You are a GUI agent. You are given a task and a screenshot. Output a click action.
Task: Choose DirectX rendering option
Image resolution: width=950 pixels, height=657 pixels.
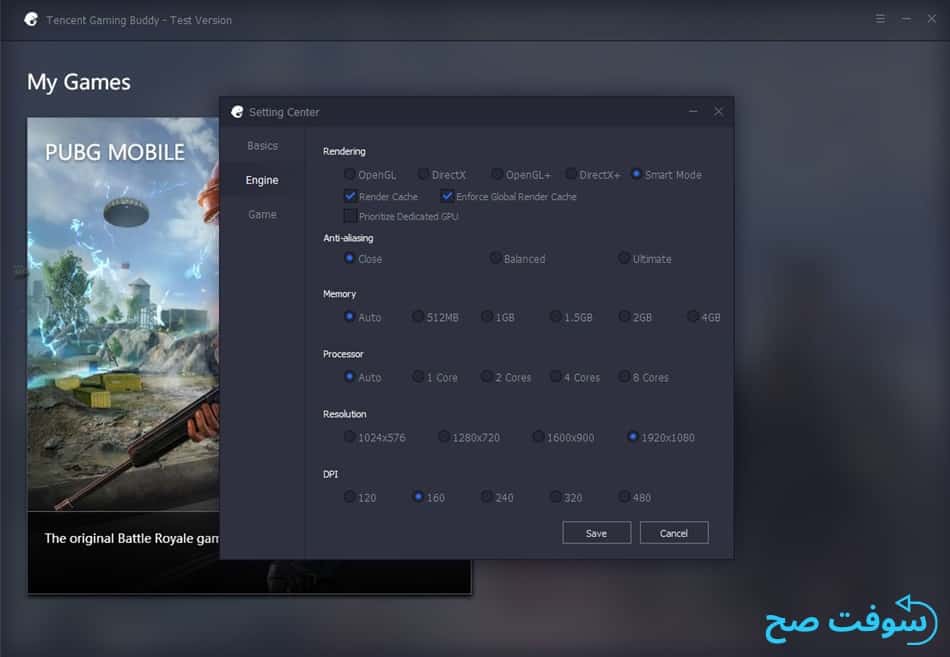424,175
